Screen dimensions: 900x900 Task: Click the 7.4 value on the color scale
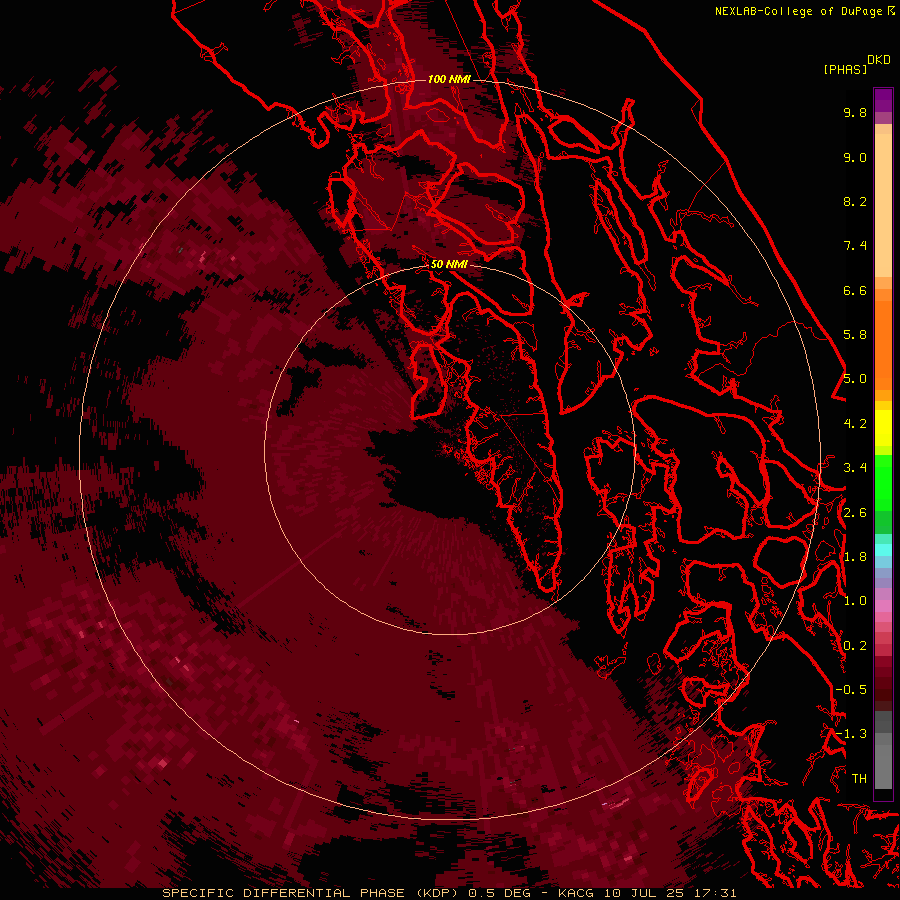(x=855, y=246)
